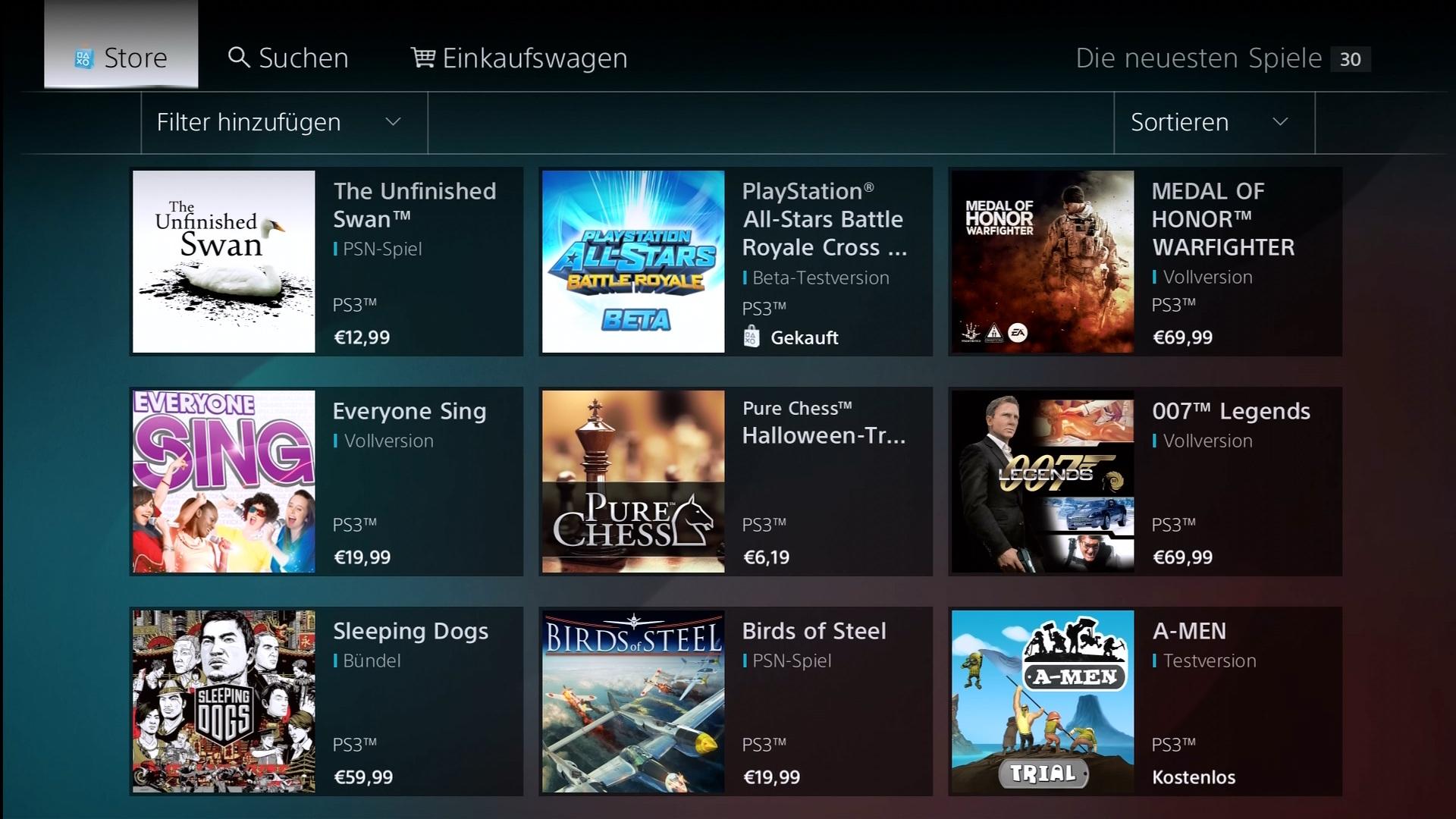The image size is (1456, 819).
Task: Click the PlayStation Store icon
Action: point(82,57)
